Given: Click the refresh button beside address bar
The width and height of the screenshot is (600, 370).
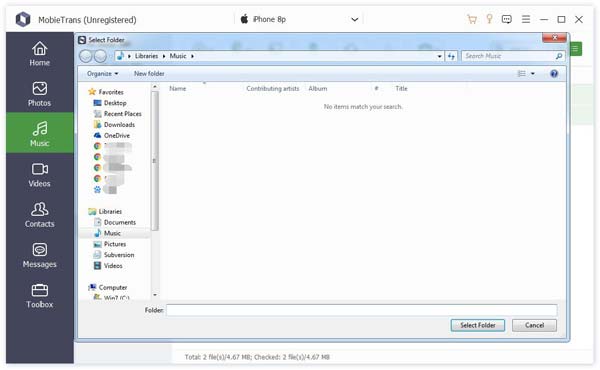Looking at the screenshot, I should point(452,56).
